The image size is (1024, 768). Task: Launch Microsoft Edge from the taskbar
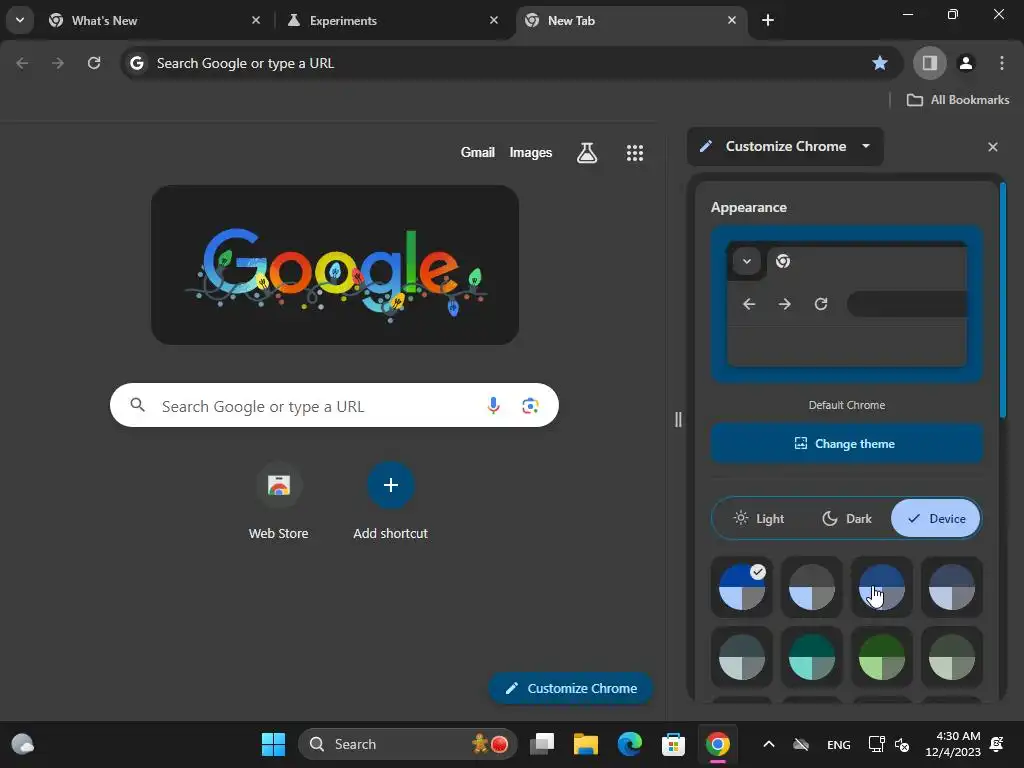pos(630,744)
